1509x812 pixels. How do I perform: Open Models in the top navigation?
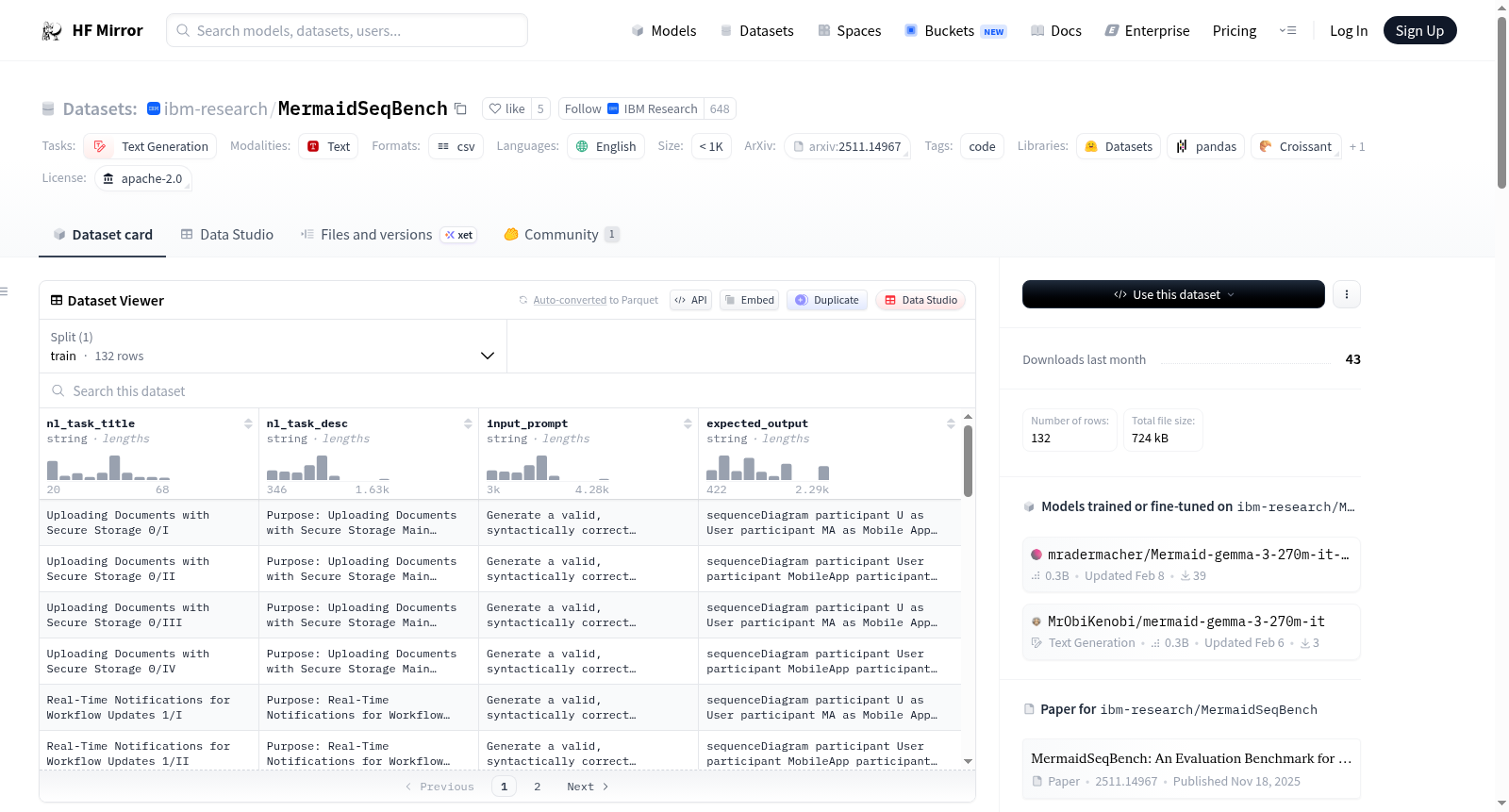click(664, 31)
